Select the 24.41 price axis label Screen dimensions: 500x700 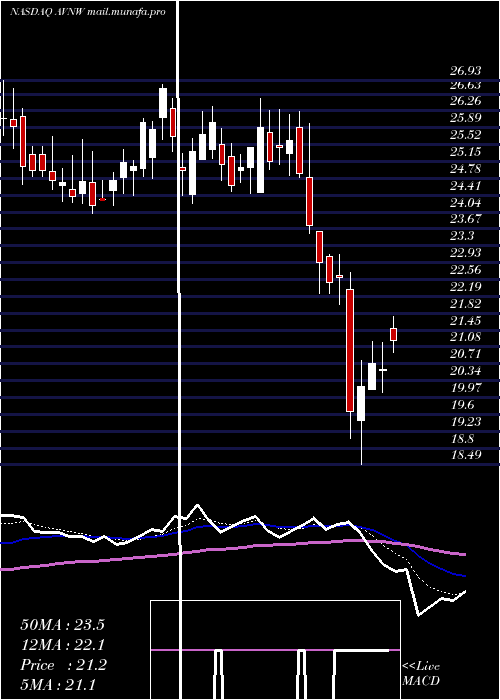466,186
